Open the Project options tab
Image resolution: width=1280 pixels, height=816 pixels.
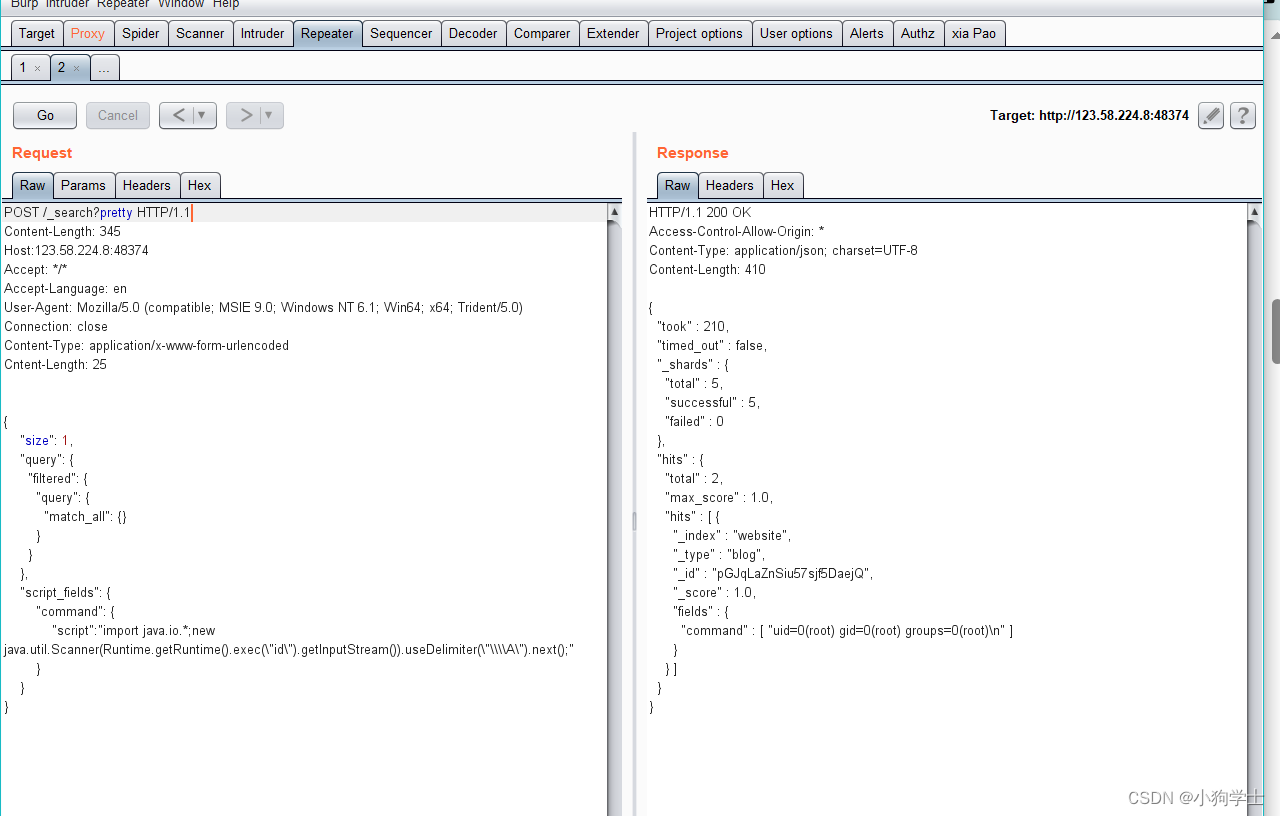[x=699, y=33]
